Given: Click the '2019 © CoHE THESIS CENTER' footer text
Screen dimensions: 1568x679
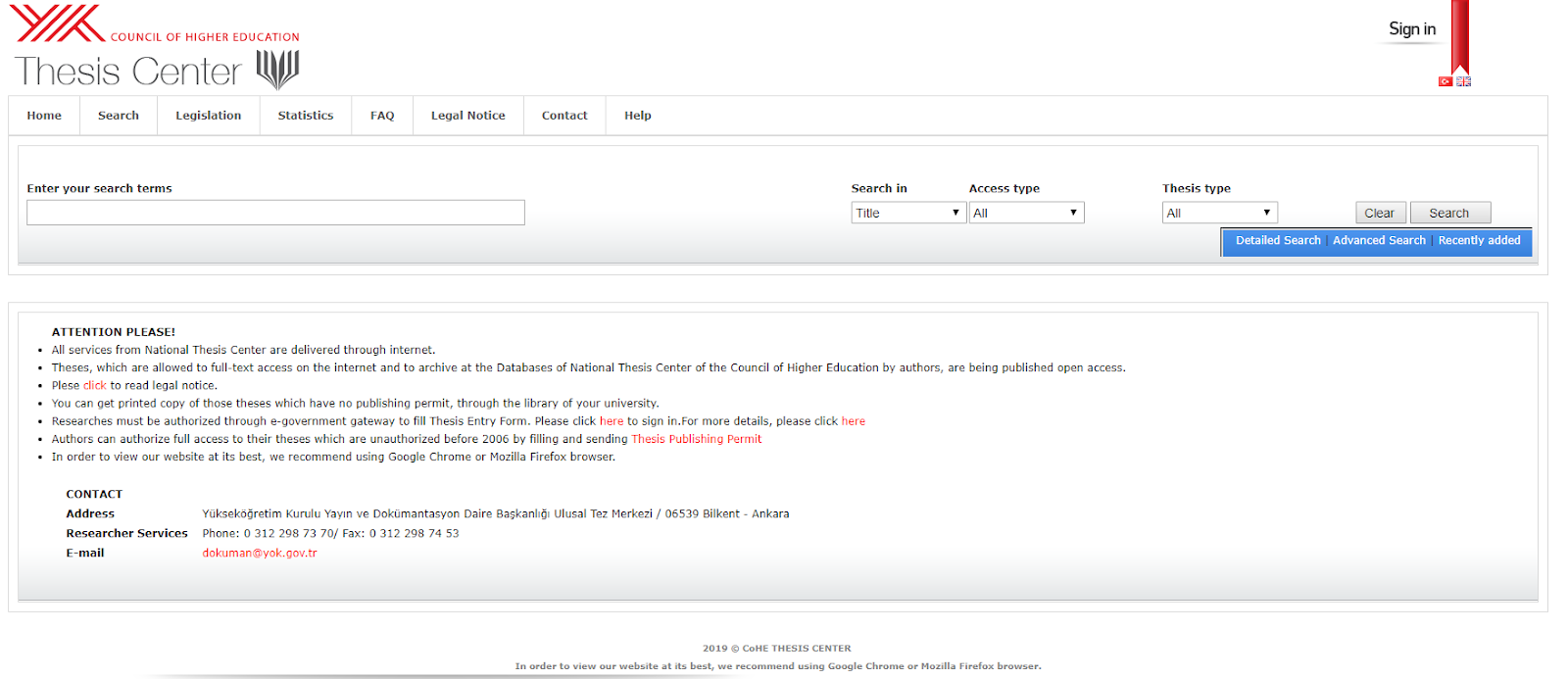Looking at the screenshot, I should coord(776,648).
